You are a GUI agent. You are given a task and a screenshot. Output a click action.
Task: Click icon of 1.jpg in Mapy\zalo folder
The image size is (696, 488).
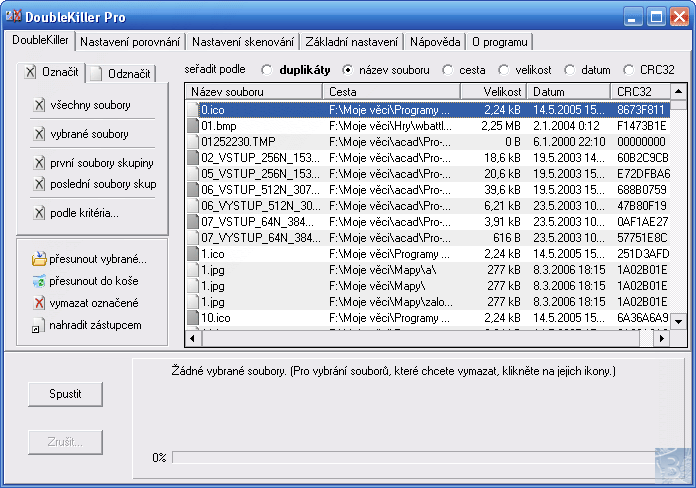click(193, 302)
